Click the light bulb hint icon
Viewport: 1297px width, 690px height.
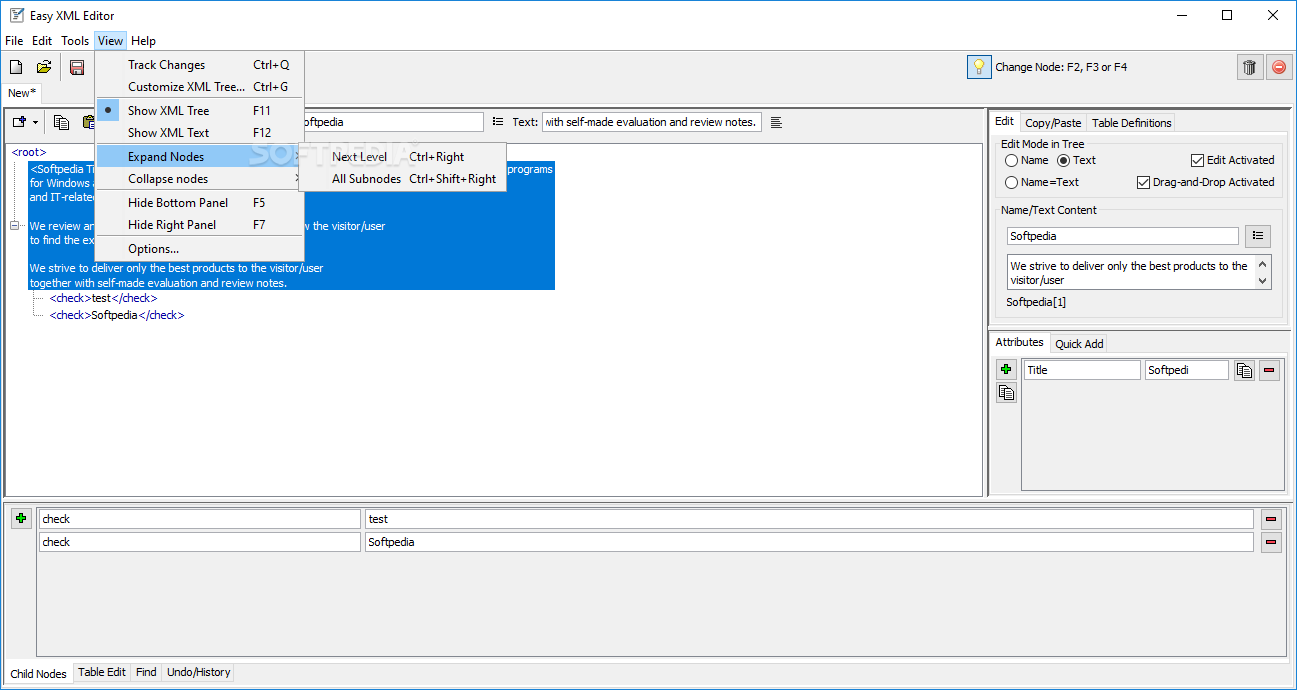979,67
